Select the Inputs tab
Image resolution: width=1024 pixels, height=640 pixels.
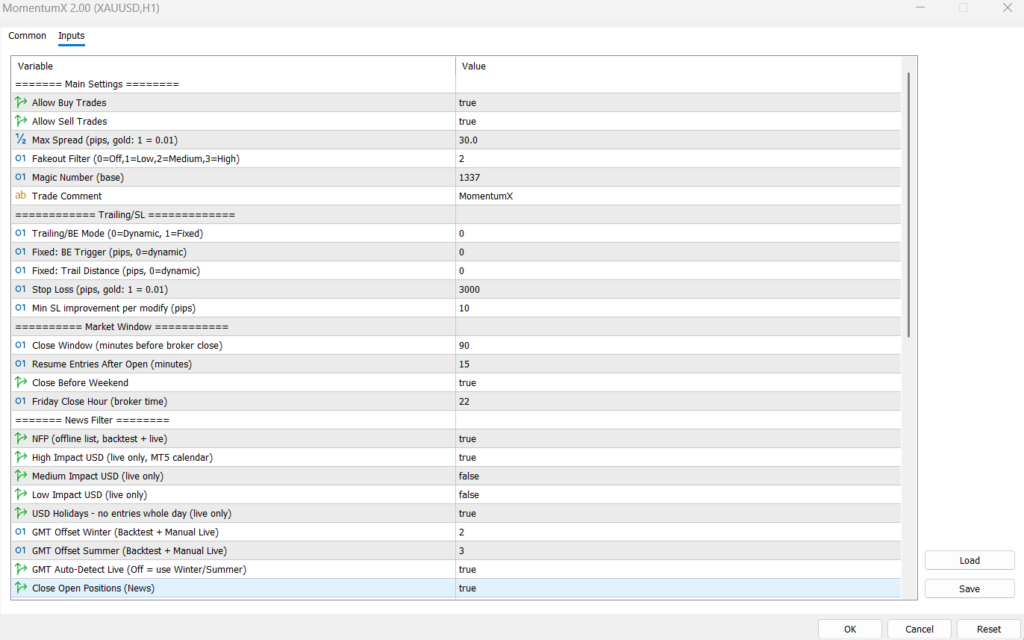[71, 36]
